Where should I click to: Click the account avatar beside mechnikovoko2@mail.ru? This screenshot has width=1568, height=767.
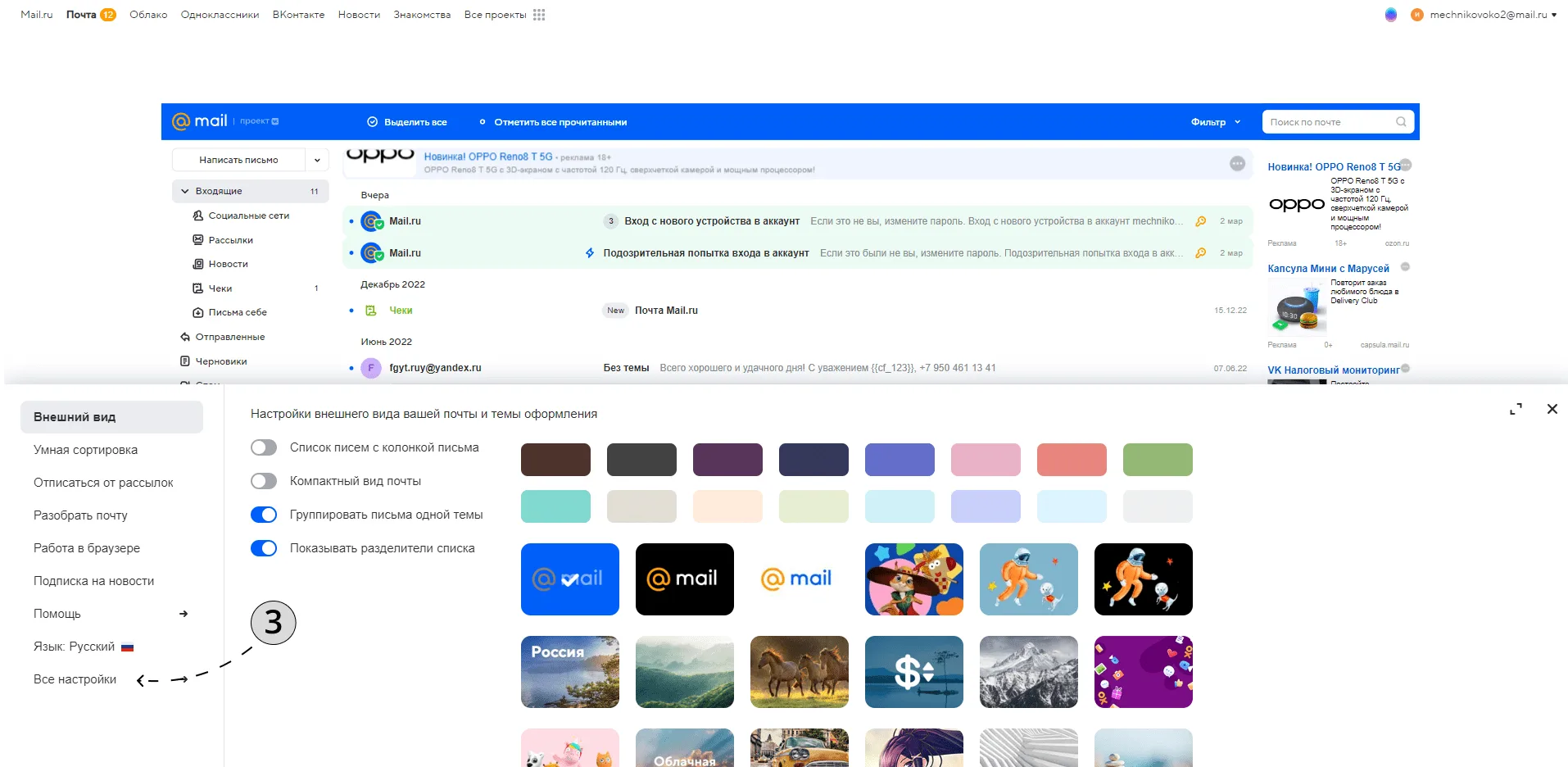tap(1417, 15)
